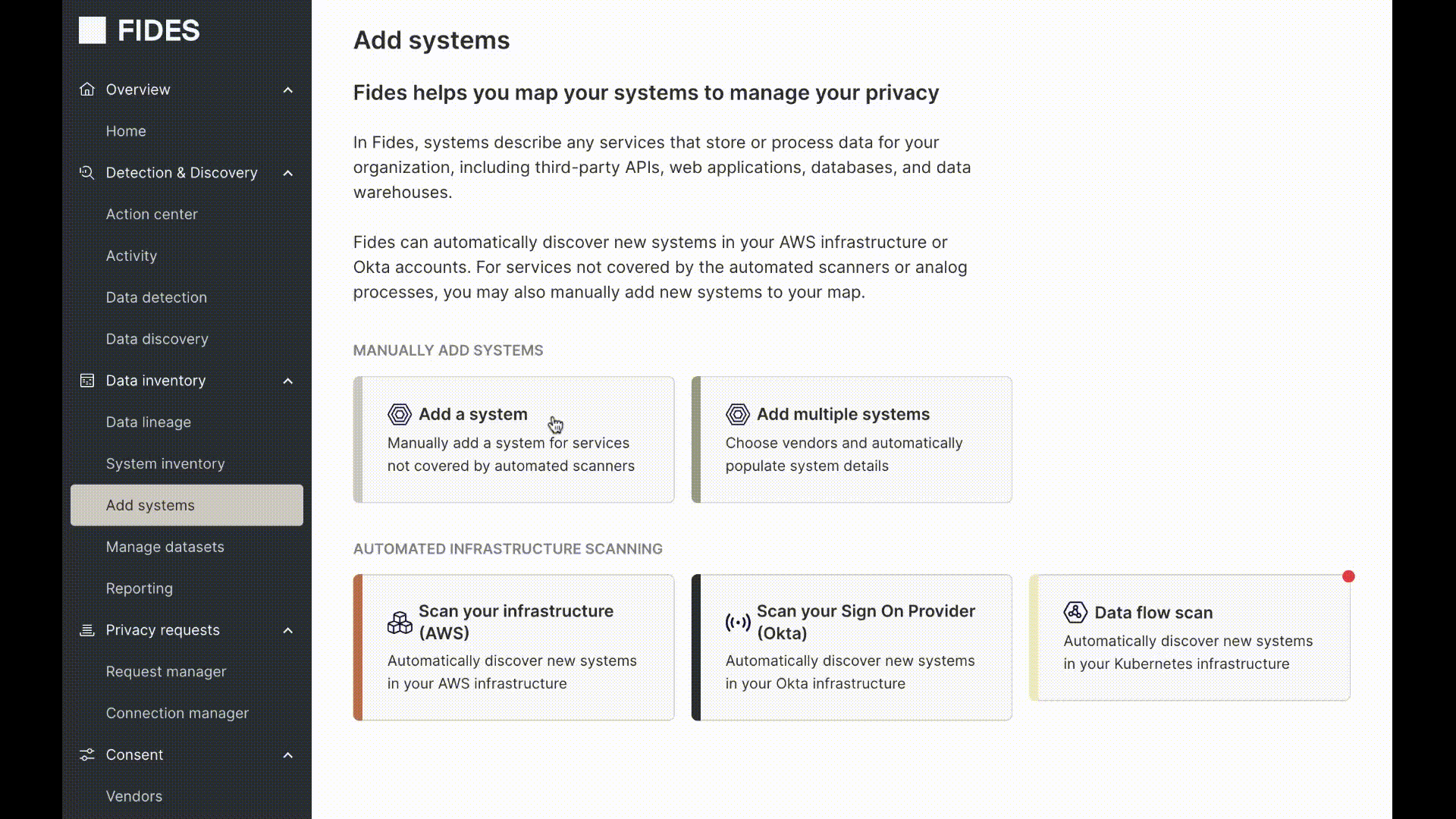Click the FIDES wordmark

(x=158, y=30)
